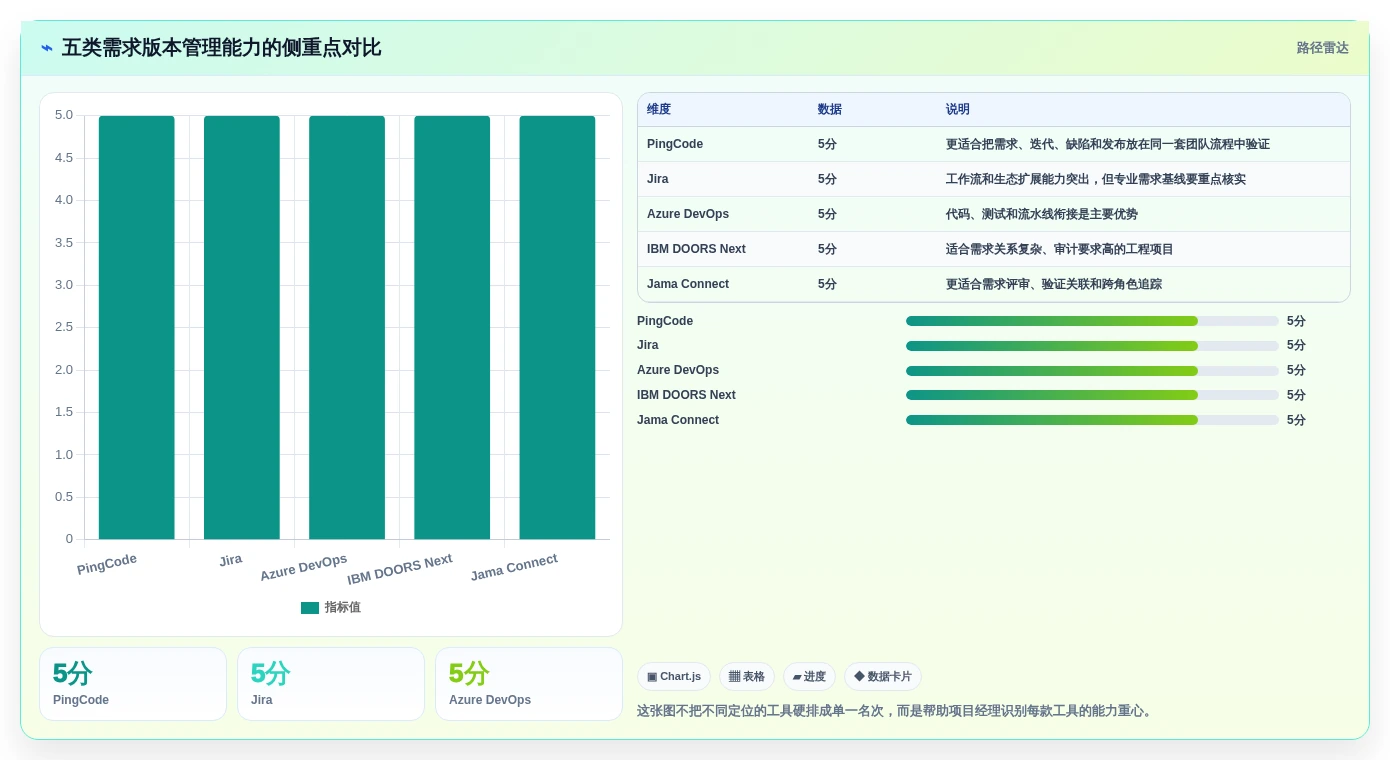
Task: Click the PingCode bar in the chart
Action: [136, 328]
